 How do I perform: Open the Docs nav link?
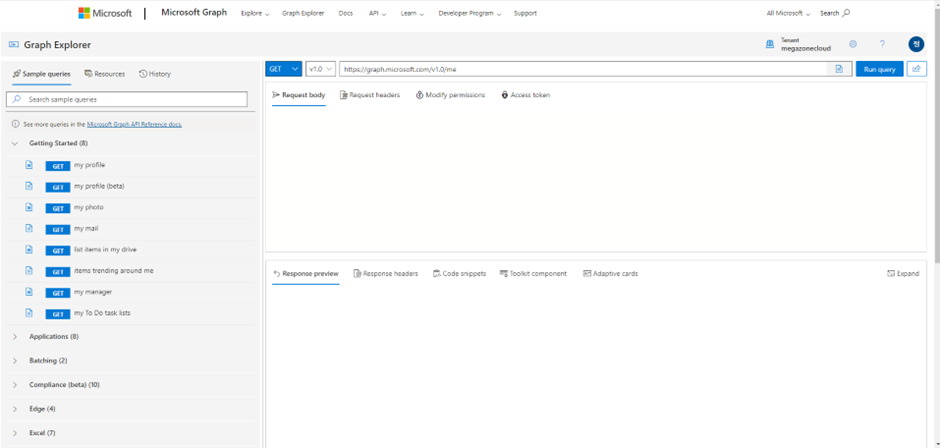click(x=345, y=13)
